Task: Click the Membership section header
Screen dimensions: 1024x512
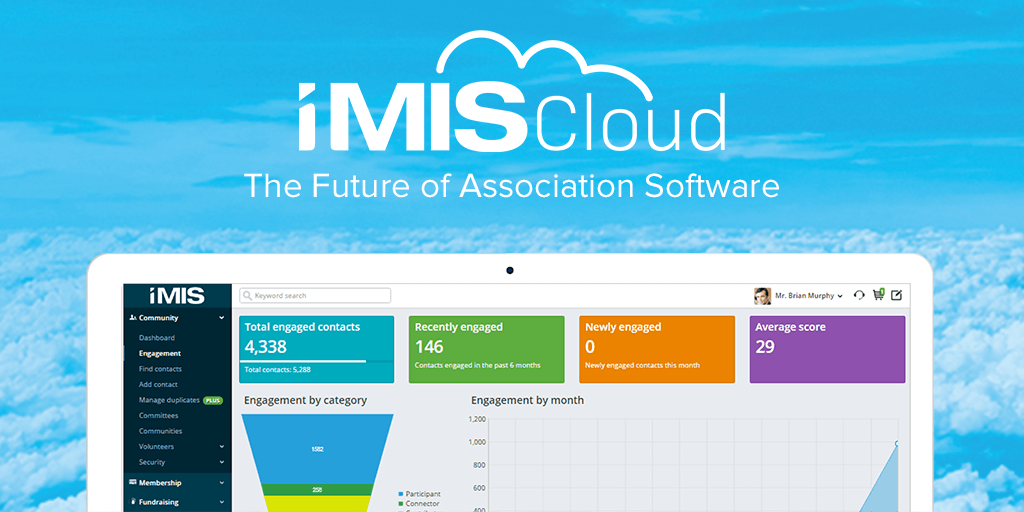Action: tap(177, 483)
